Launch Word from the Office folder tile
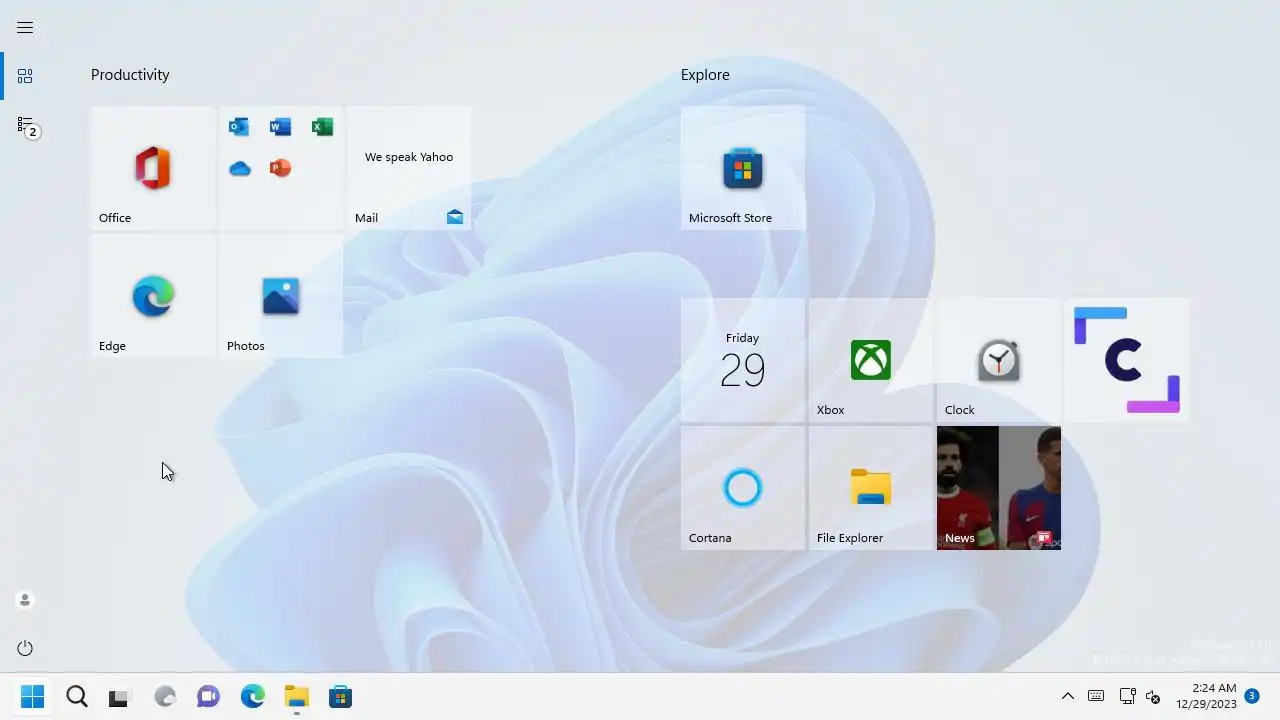The image size is (1280, 720). click(280, 127)
